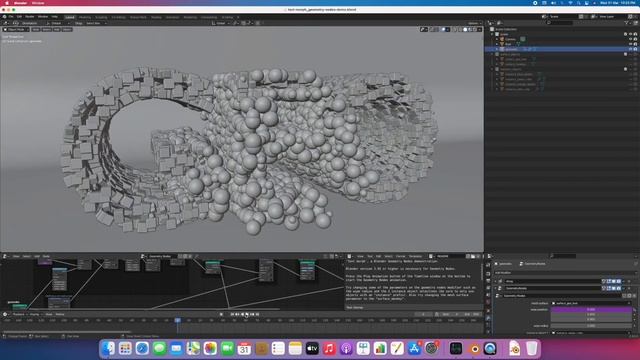Switch viewport to solid shading
The image size is (640, 360).
465,29
